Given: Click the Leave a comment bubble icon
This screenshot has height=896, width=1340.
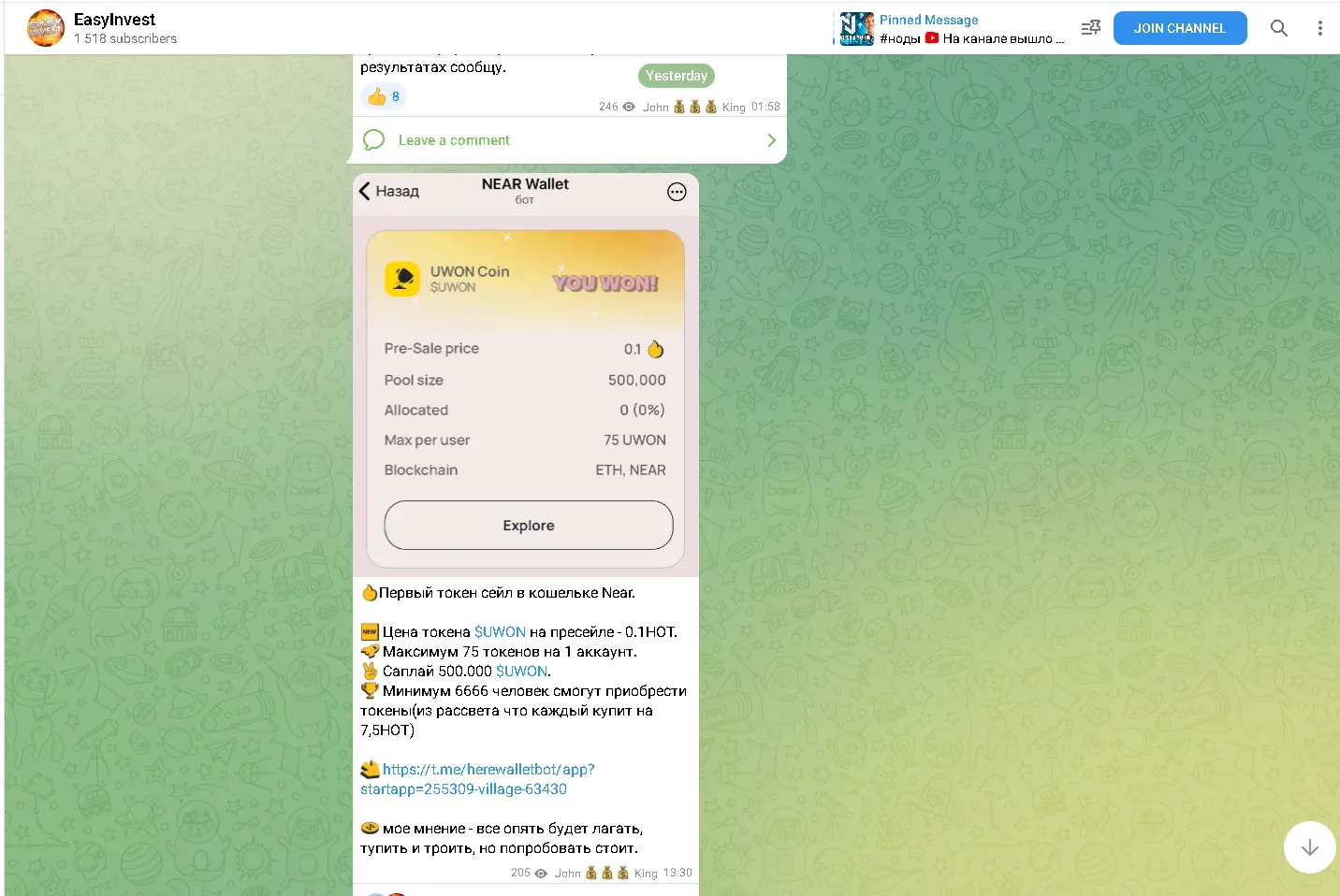Looking at the screenshot, I should (374, 140).
